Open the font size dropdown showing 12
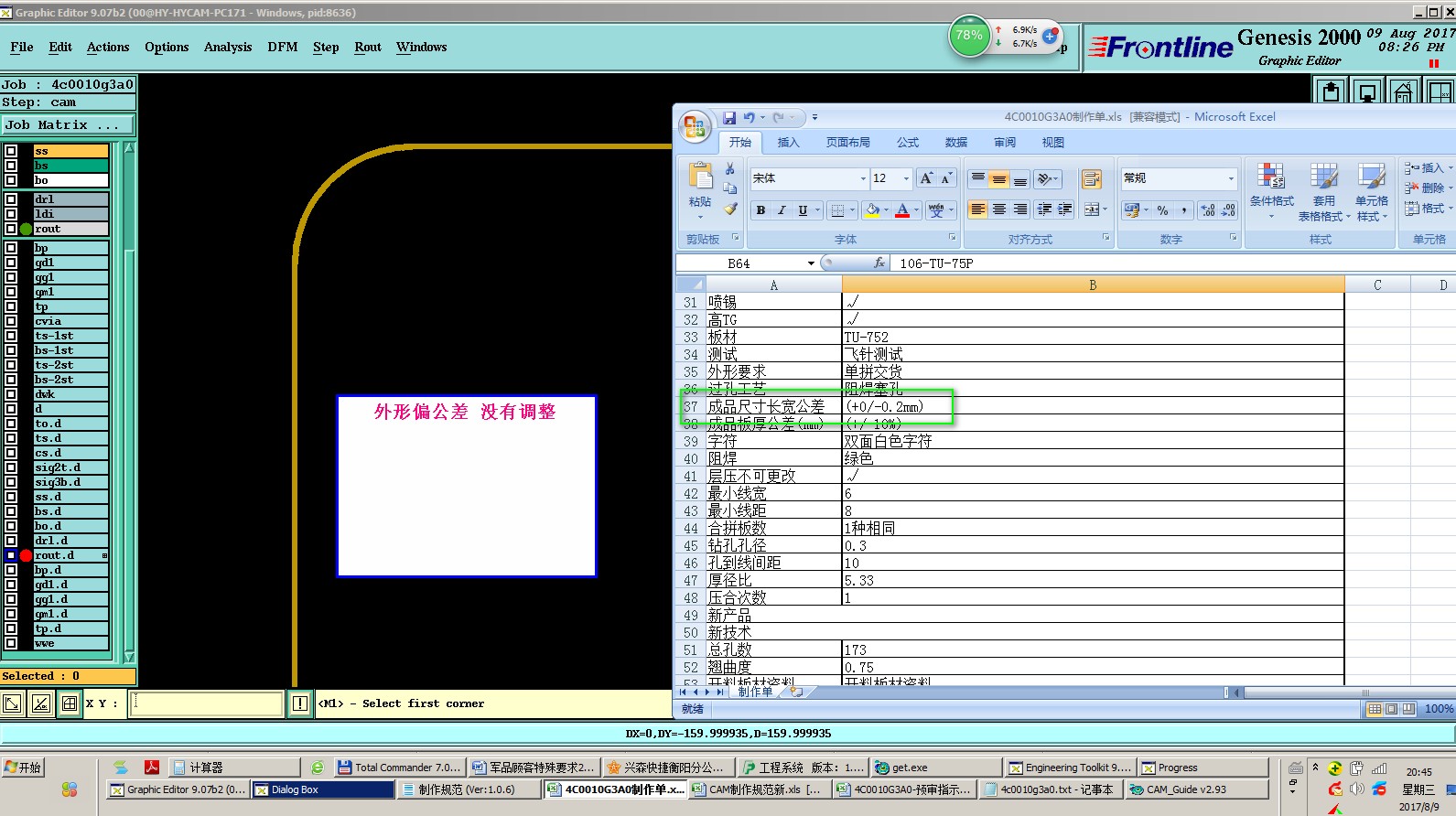Image resolution: width=1456 pixels, height=816 pixels. (906, 178)
